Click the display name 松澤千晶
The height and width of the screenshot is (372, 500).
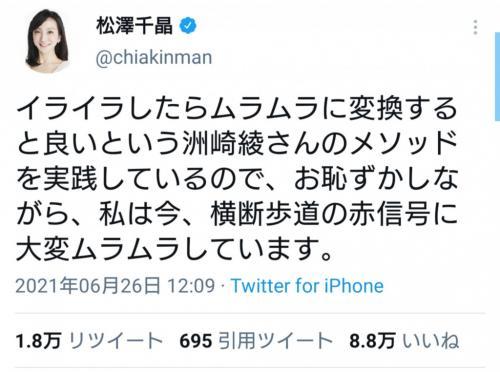coord(134,26)
